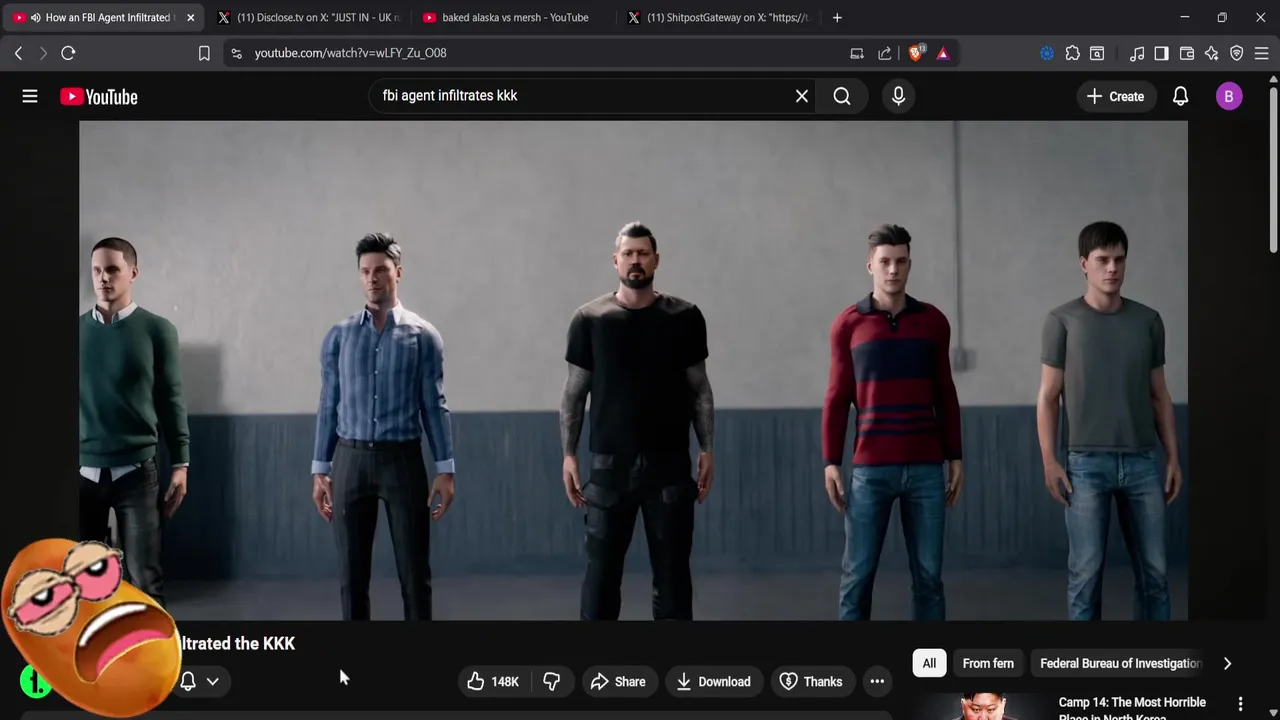Reload the page
This screenshot has width=1280, height=720.
pyautogui.click(x=68, y=53)
